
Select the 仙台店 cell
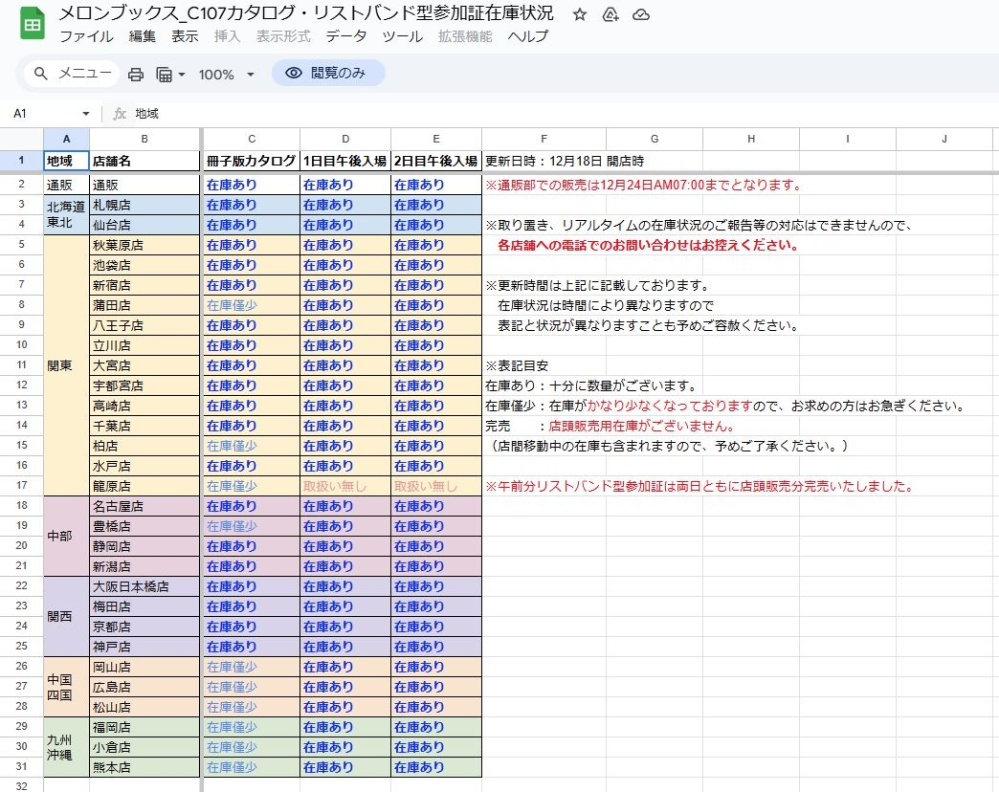145,225
